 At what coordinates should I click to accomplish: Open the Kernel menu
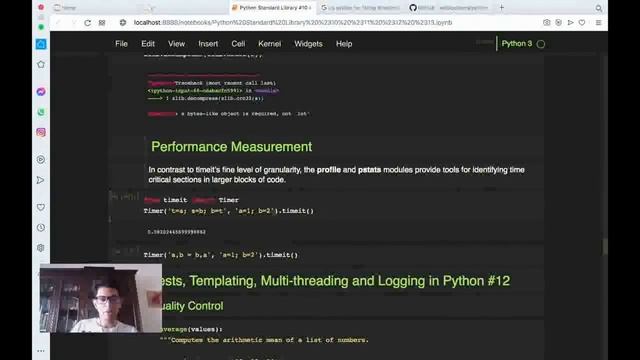[x=269, y=44]
